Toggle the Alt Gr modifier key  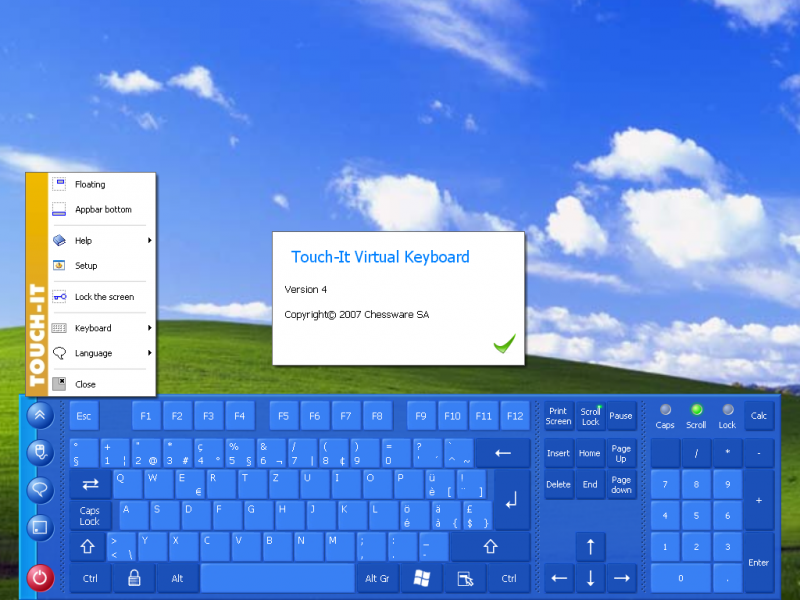377,578
